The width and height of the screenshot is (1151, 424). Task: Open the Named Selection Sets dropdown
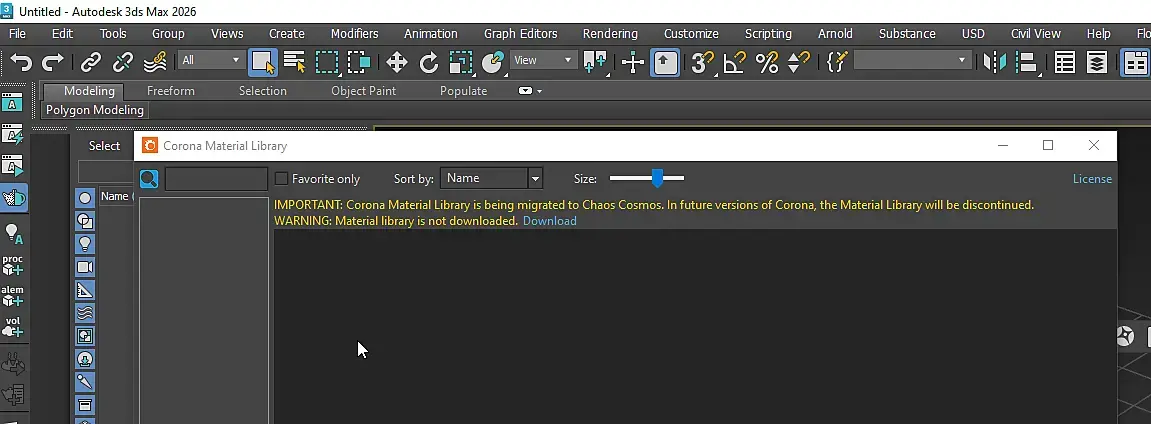click(913, 60)
